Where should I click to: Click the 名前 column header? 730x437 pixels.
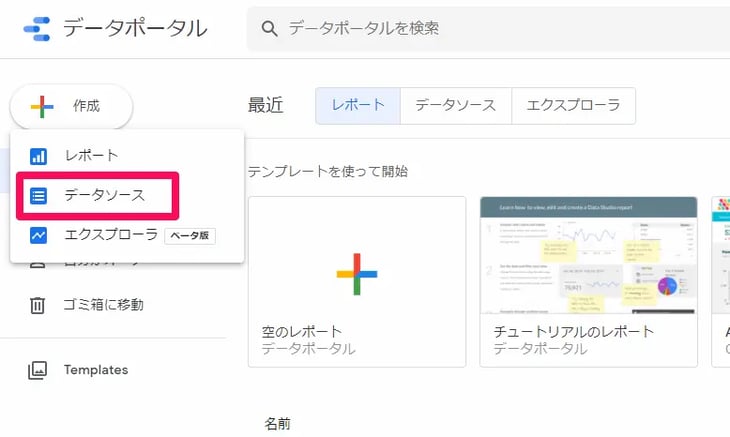(x=277, y=424)
